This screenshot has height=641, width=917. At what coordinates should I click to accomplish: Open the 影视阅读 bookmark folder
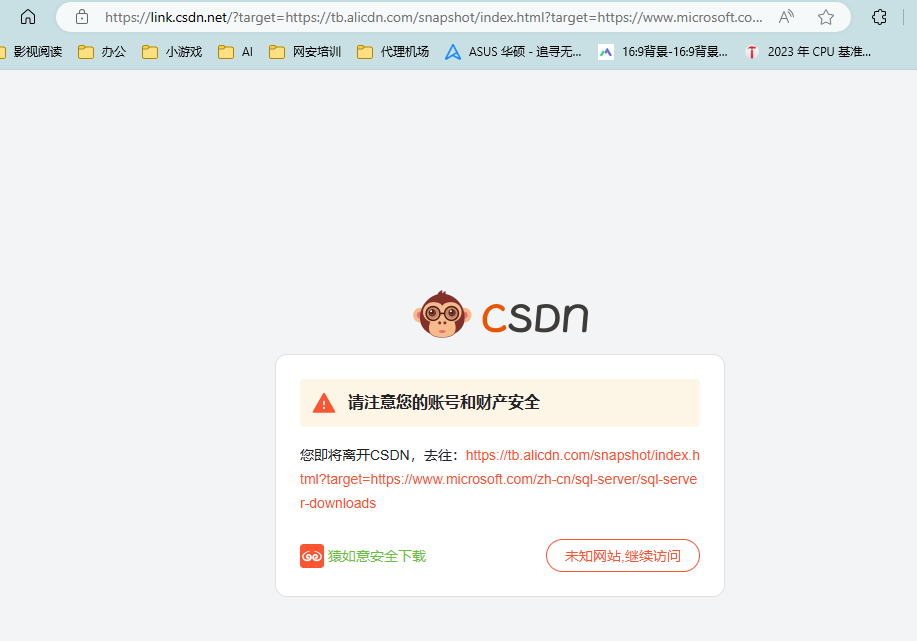click(32, 52)
